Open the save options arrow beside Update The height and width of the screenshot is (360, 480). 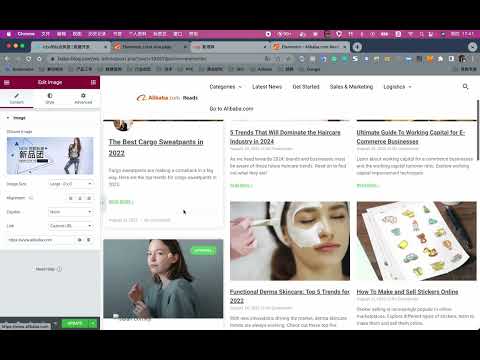coord(93,323)
